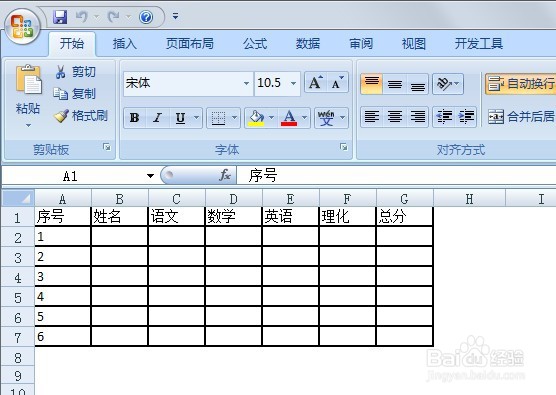Toggle Align Text Right

(417, 116)
